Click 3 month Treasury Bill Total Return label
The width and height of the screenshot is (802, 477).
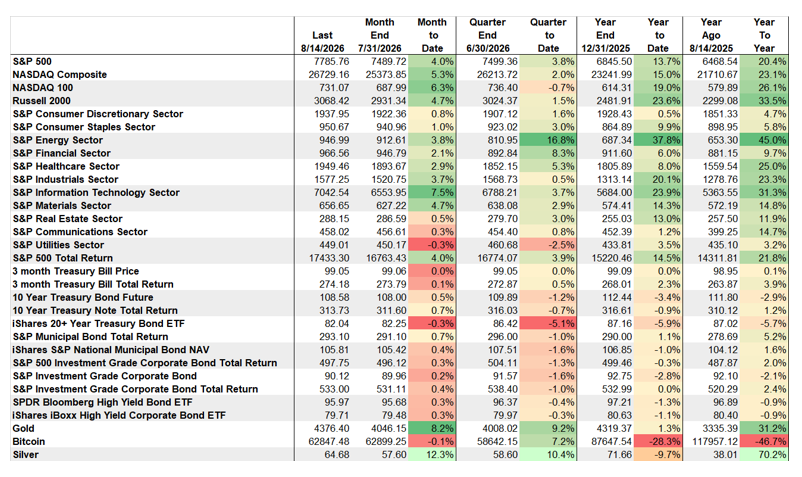[x=93, y=284]
